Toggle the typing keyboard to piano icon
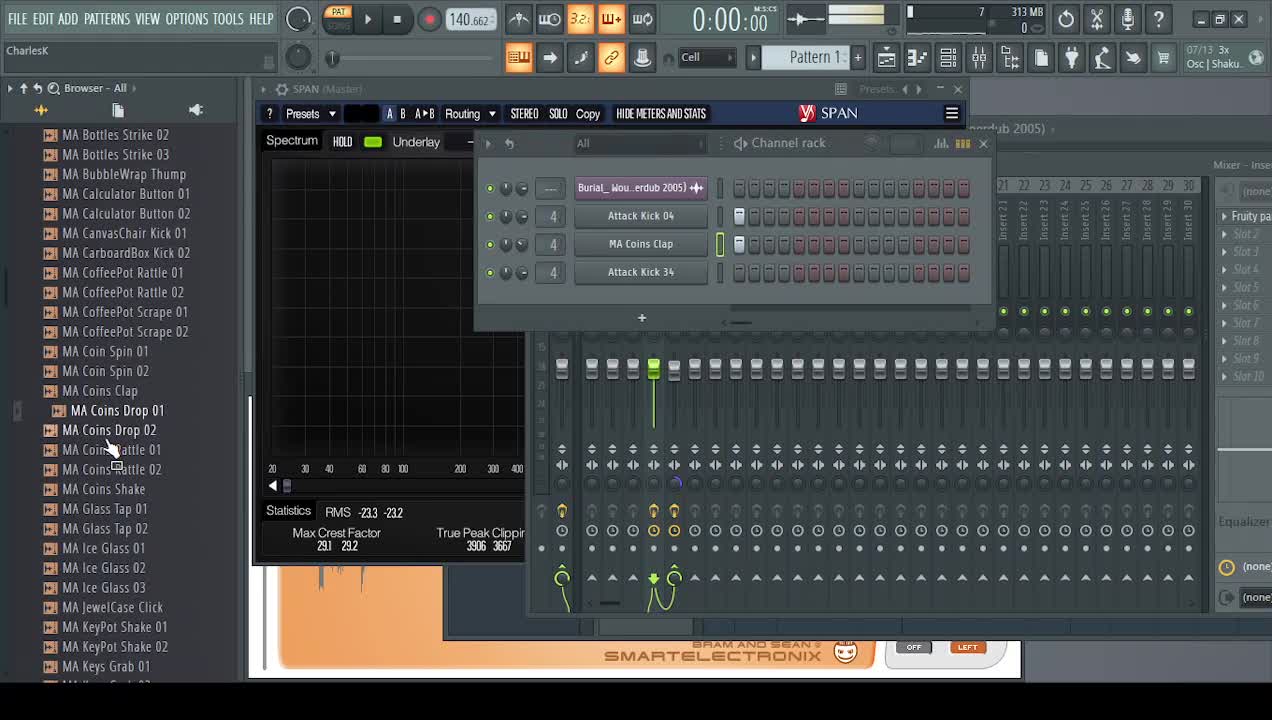The height and width of the screenshot is (720, 1272). pyautogui.click(x=518, y=58)
